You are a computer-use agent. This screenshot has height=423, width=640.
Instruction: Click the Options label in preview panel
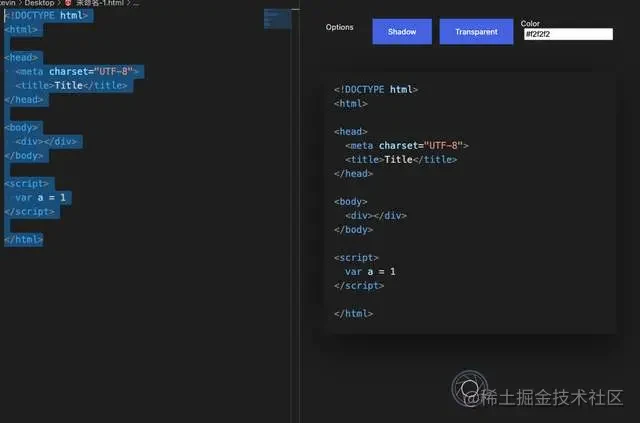click(x=339, y=27)
